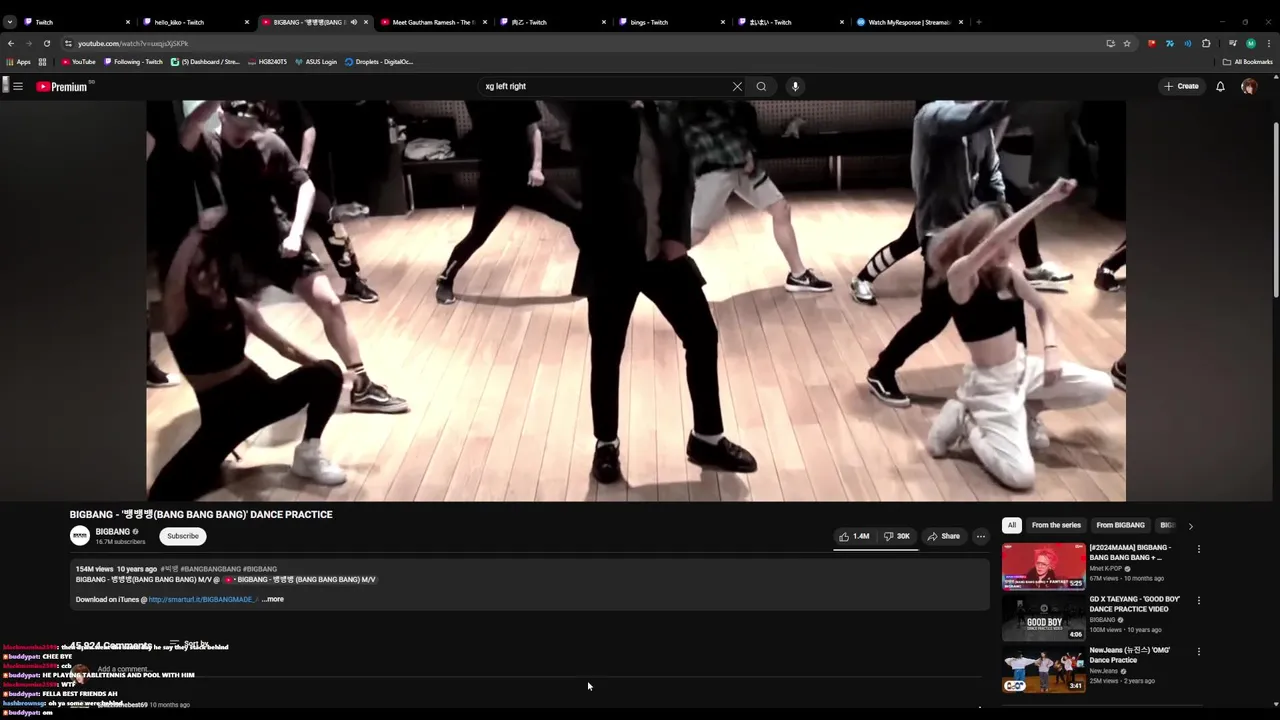The width and height of the screenshot is (1280, 720).
Task: Expand description with ...more
Action: (272, 599)
